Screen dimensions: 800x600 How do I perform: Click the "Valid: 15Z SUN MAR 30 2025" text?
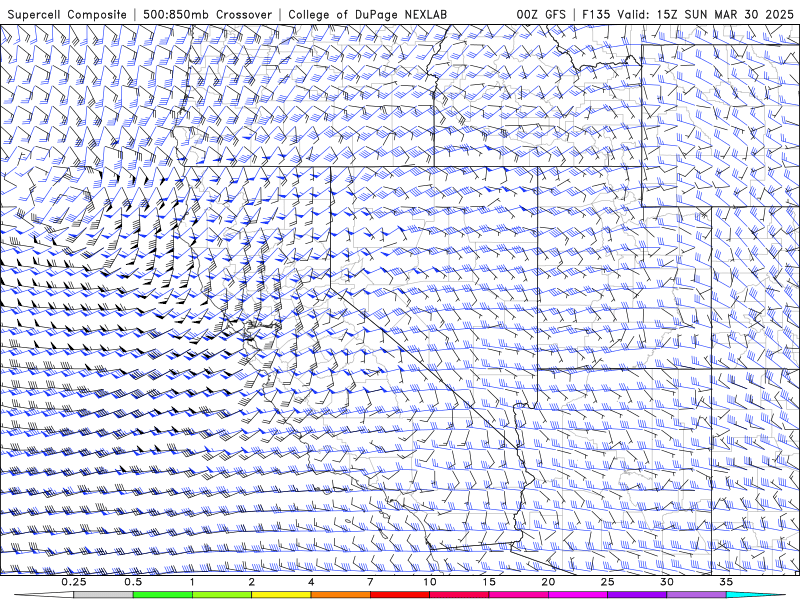(706, 14)
